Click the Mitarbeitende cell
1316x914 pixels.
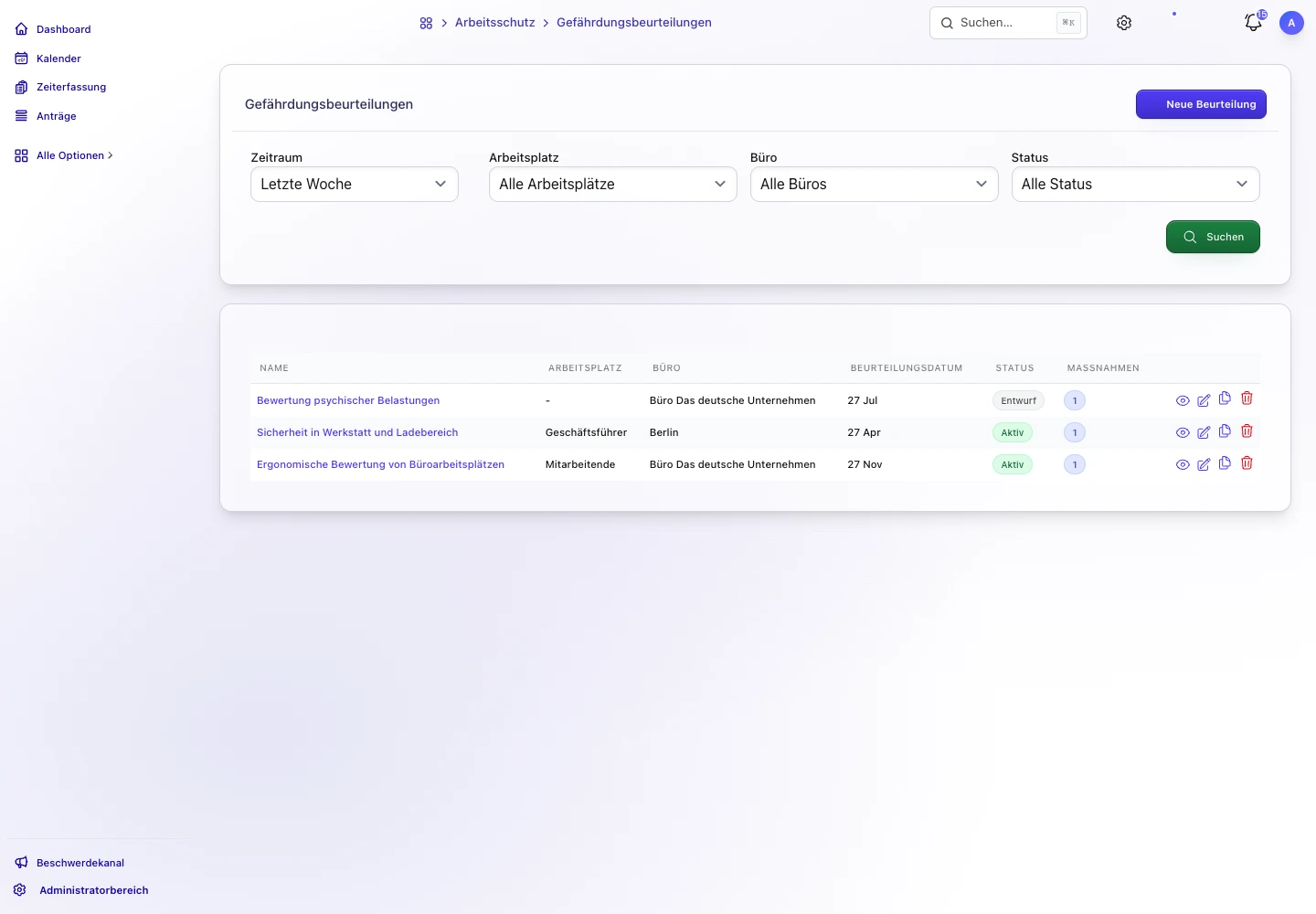580,464
